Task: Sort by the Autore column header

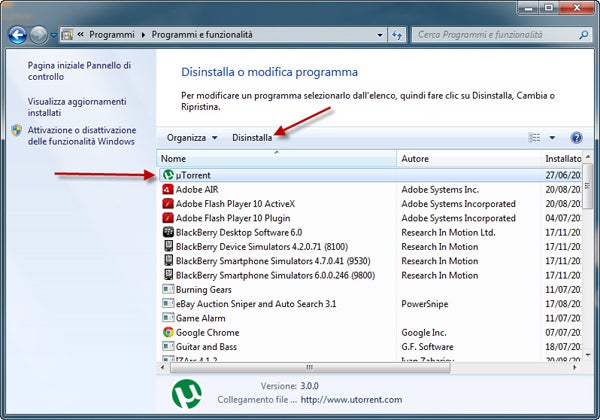Action: point(469,159)
